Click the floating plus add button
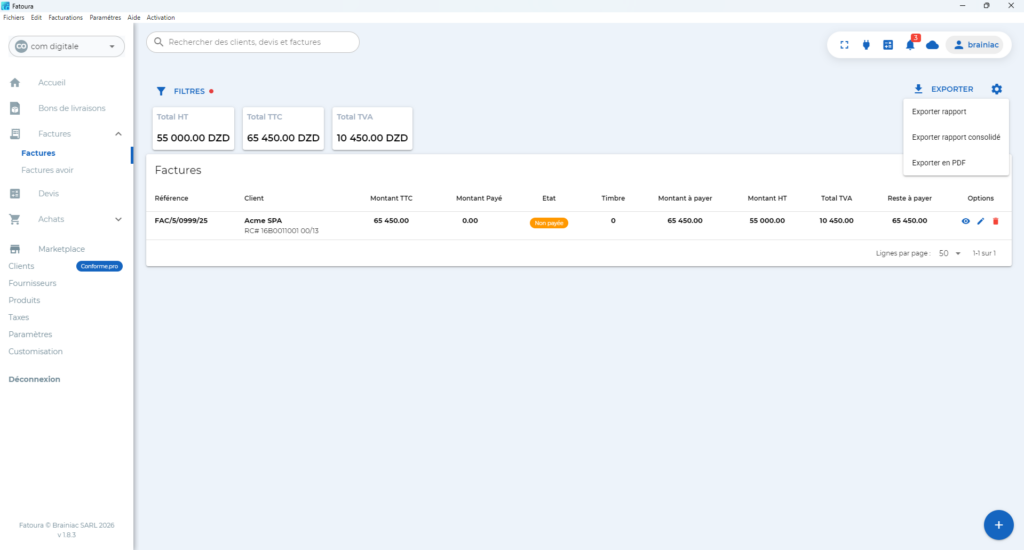Viewport: 1024px width, 550px height. [999, 525]
